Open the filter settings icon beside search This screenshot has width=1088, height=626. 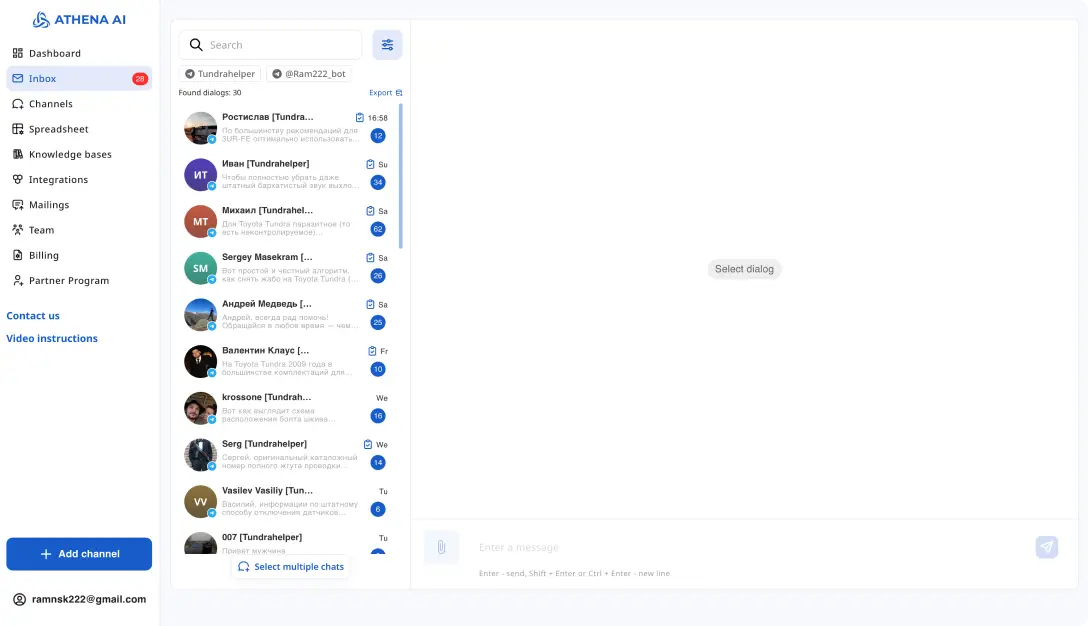pyautogui.click(x=387, y=45)
